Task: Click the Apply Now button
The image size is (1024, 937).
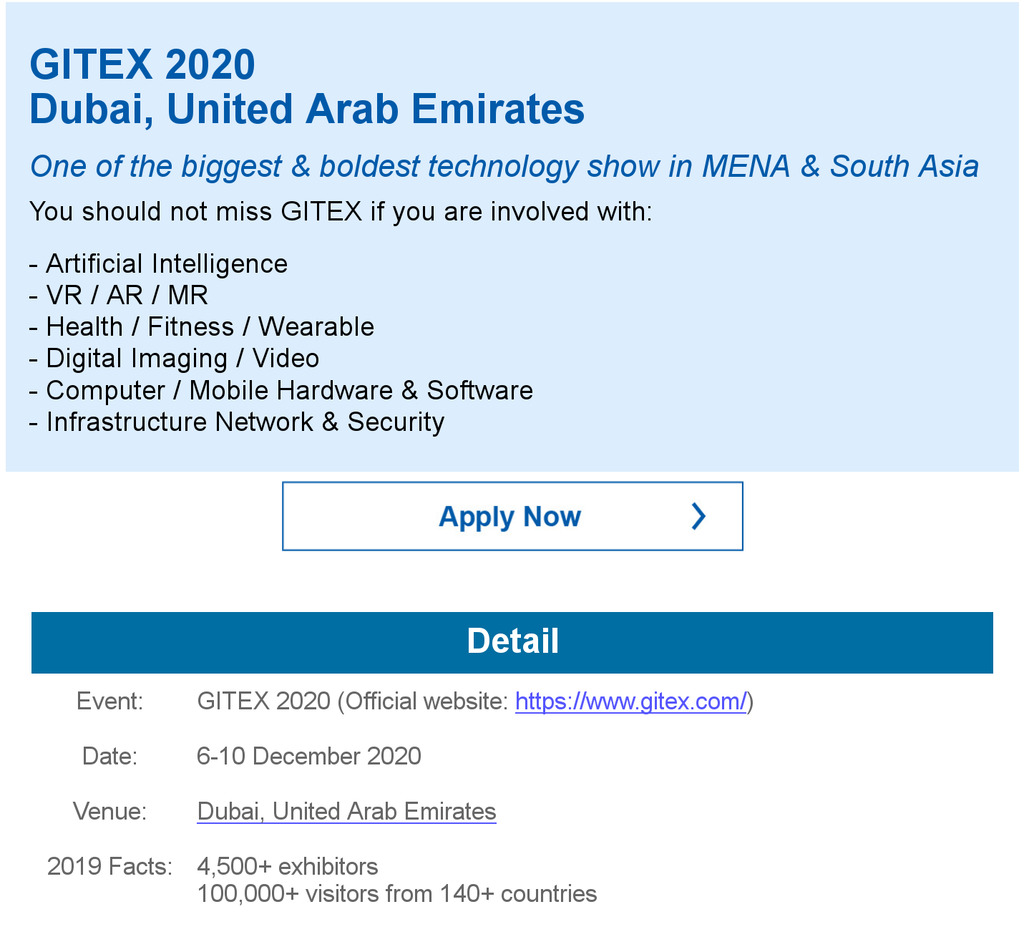Action: tap(511, 516)
